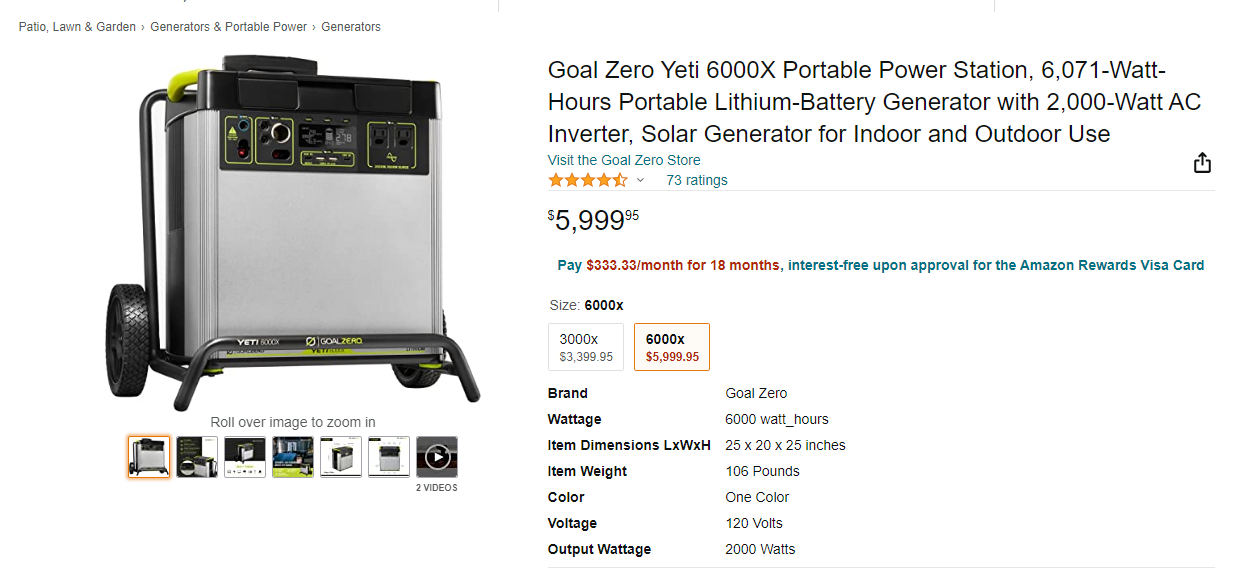Open fourth thumbnail with solar panel scene

coord(293,457)
